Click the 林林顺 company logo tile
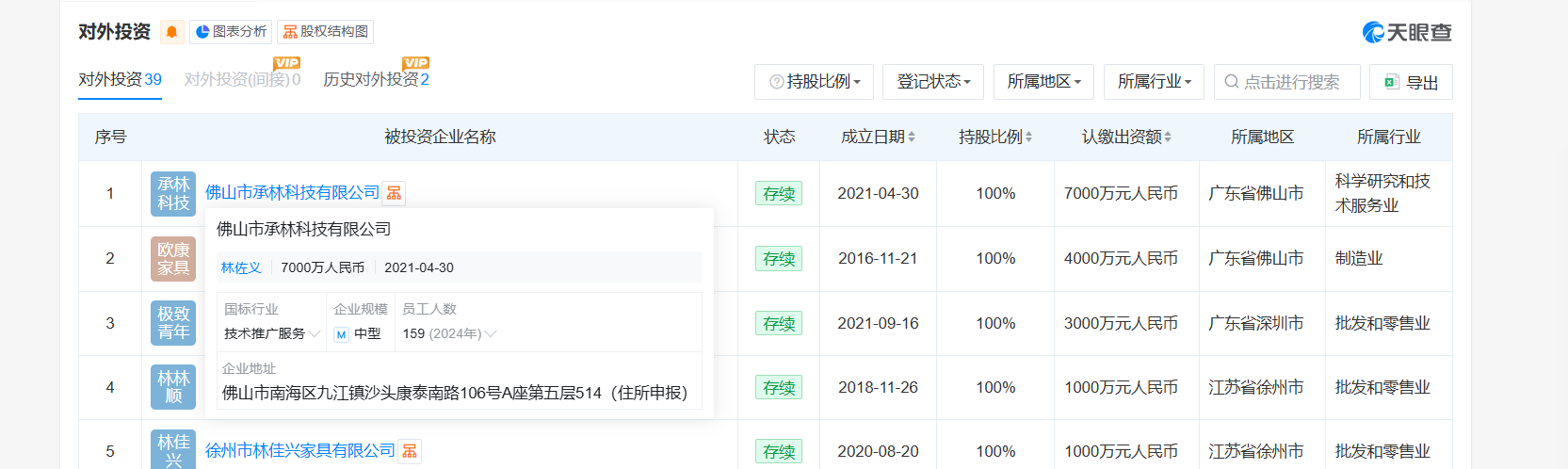Viewport: 1568px width, 469px height. [173, 387]
